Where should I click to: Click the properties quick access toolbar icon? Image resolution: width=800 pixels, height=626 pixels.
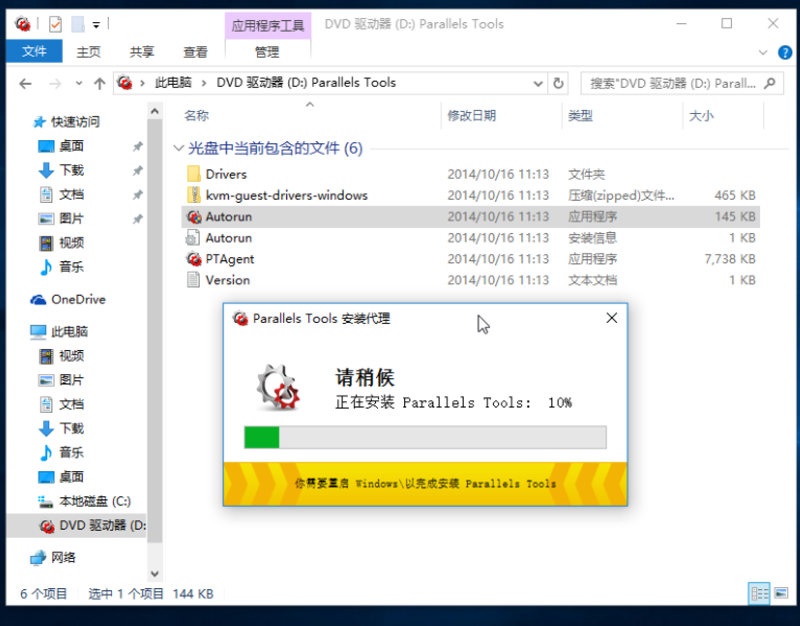click(x=55, y=24)
